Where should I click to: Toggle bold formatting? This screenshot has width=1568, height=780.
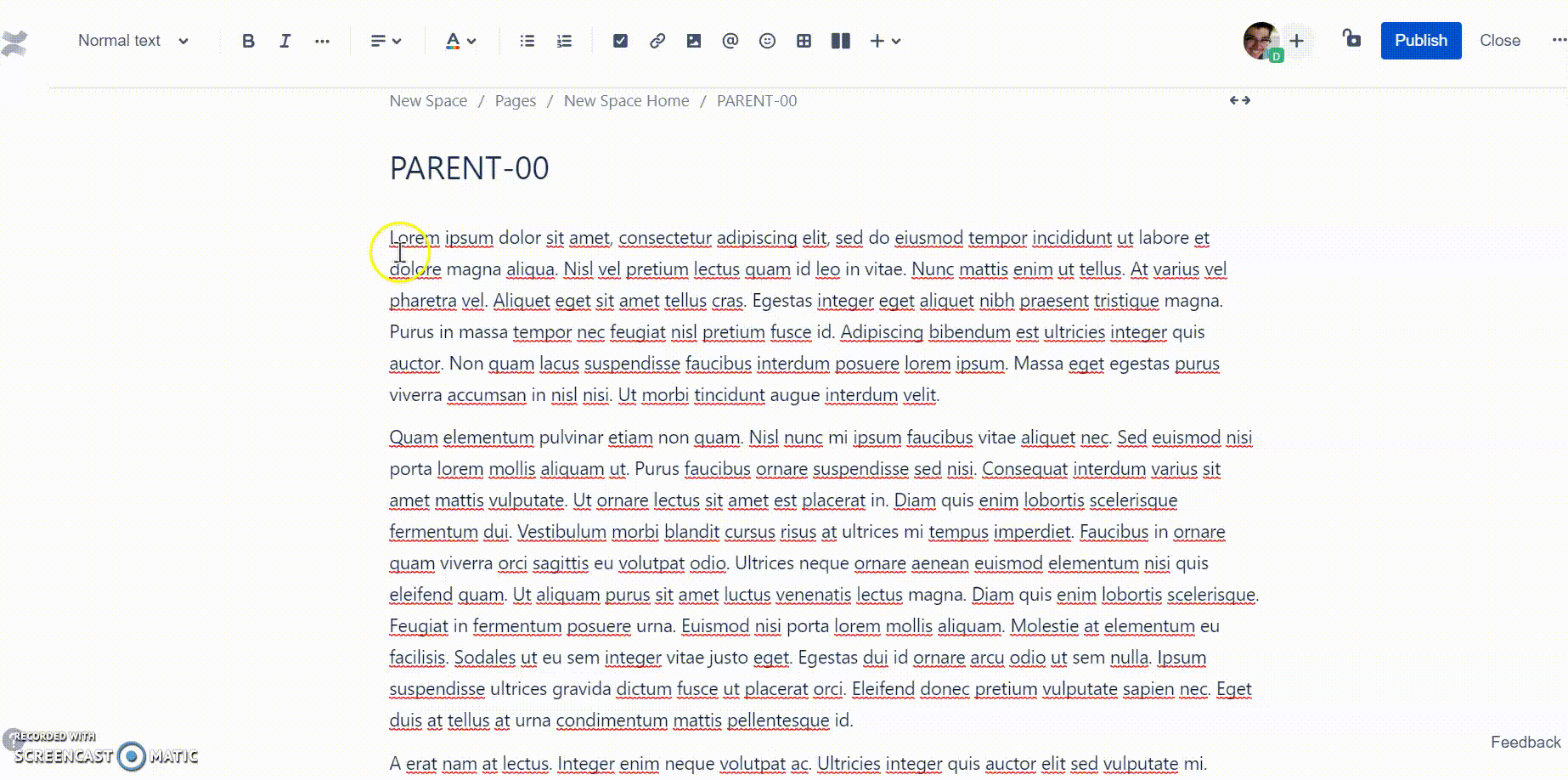pyautogui.click(x=247, y=40)
